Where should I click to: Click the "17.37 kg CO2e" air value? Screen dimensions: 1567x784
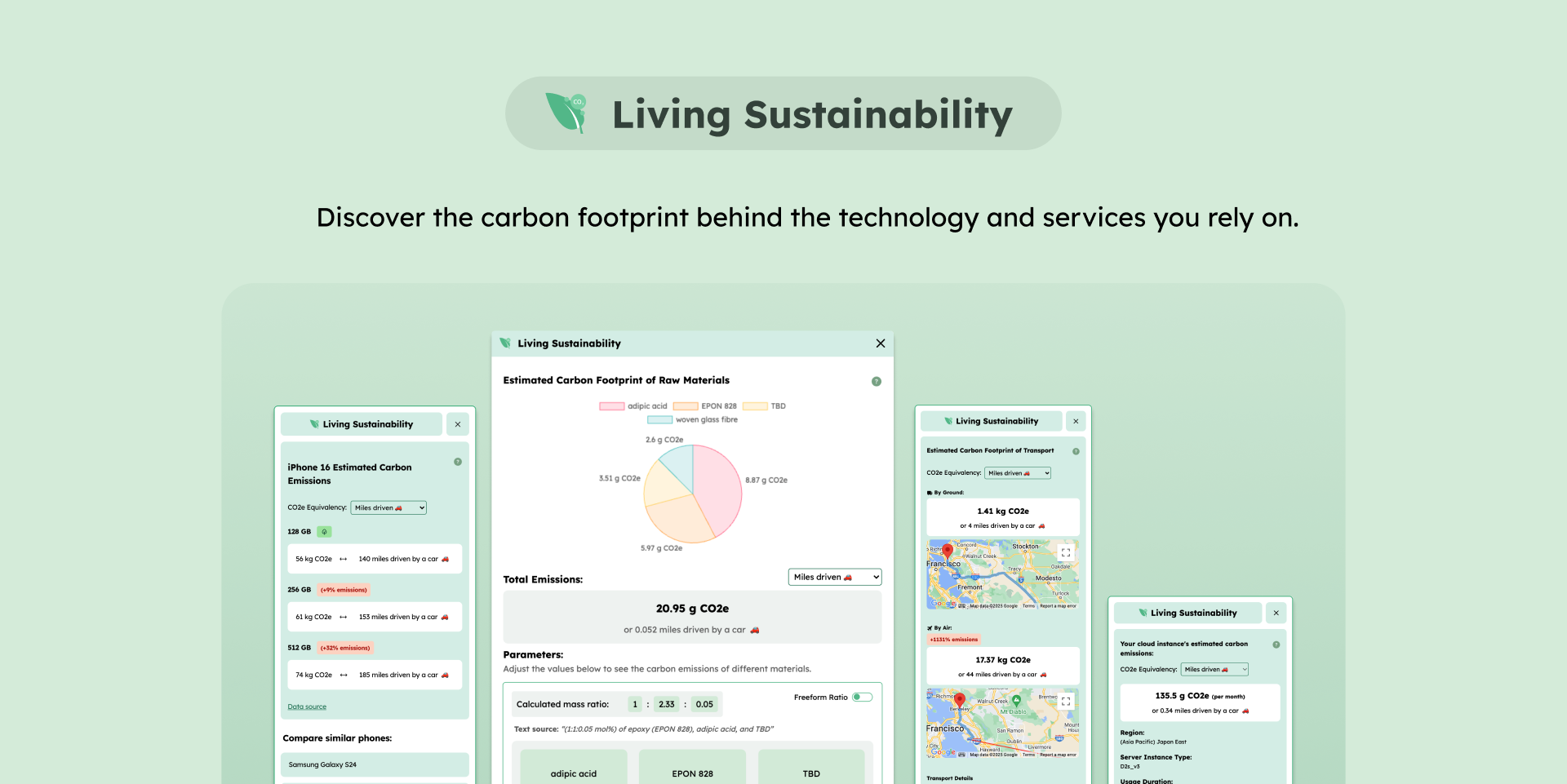[x=1003, y=660]
